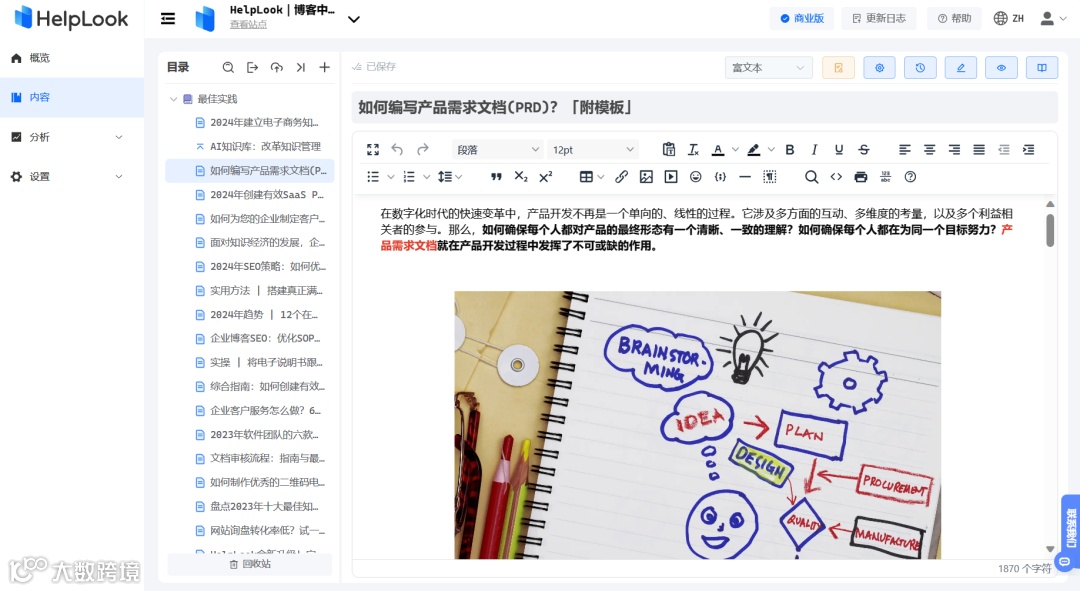Undo the last edit
The width and height of the screenshot is (1080, 591).
tap(396, 149)
